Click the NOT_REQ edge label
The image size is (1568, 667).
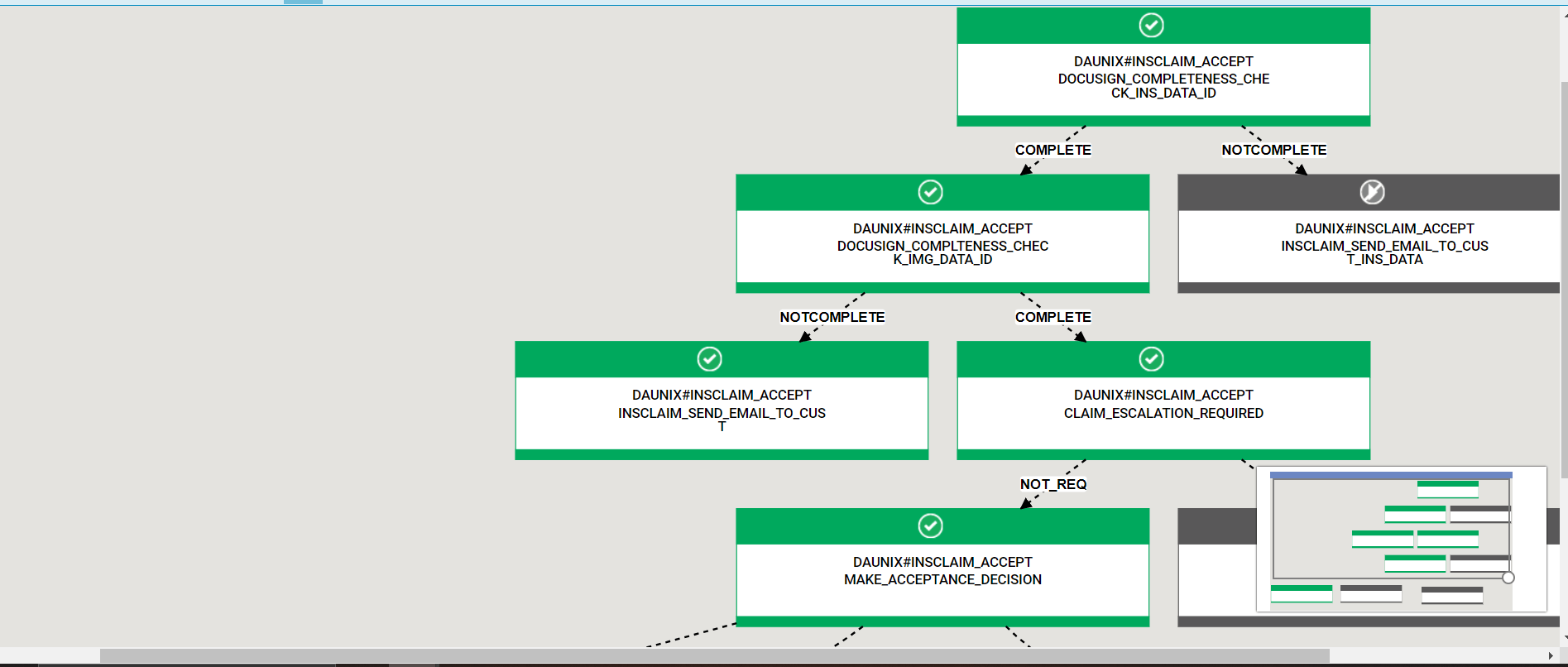click(x=1053, y=484)
